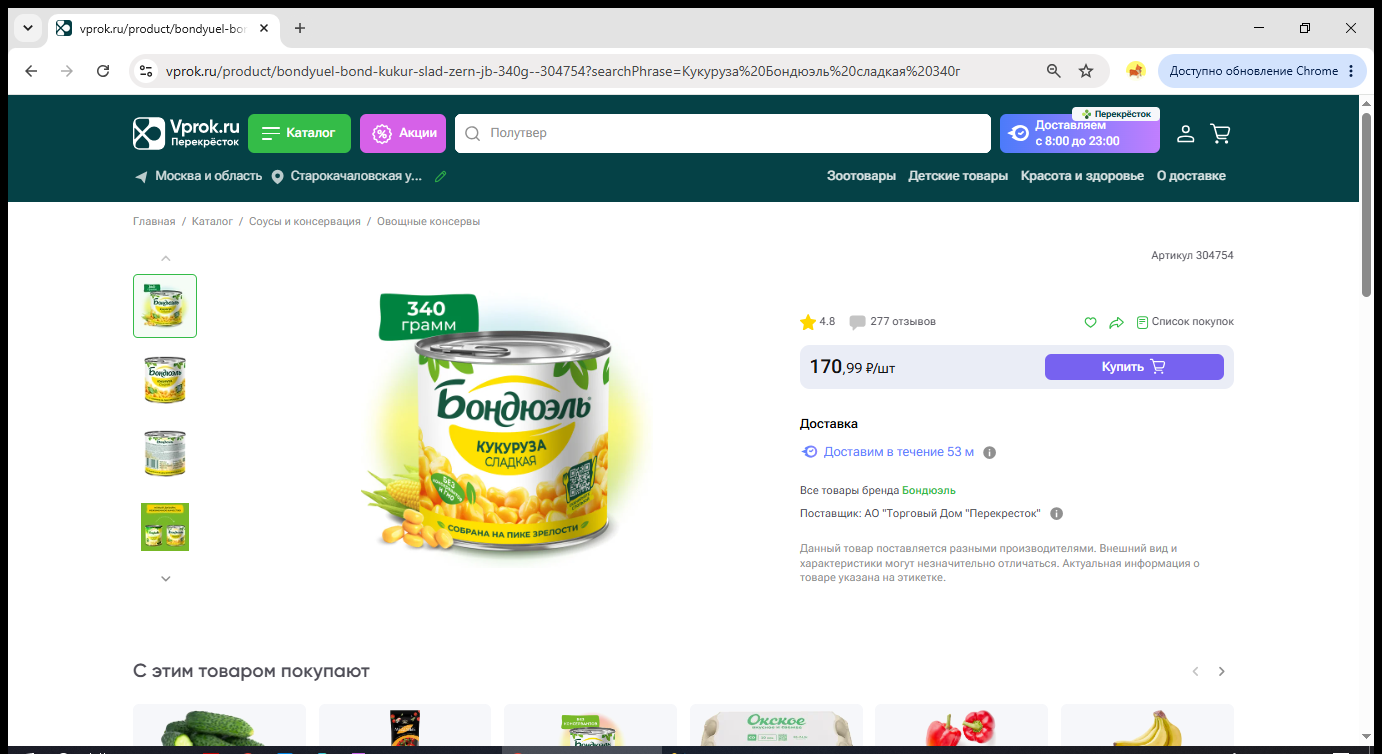Open a new browser tab

click(300, 28)
